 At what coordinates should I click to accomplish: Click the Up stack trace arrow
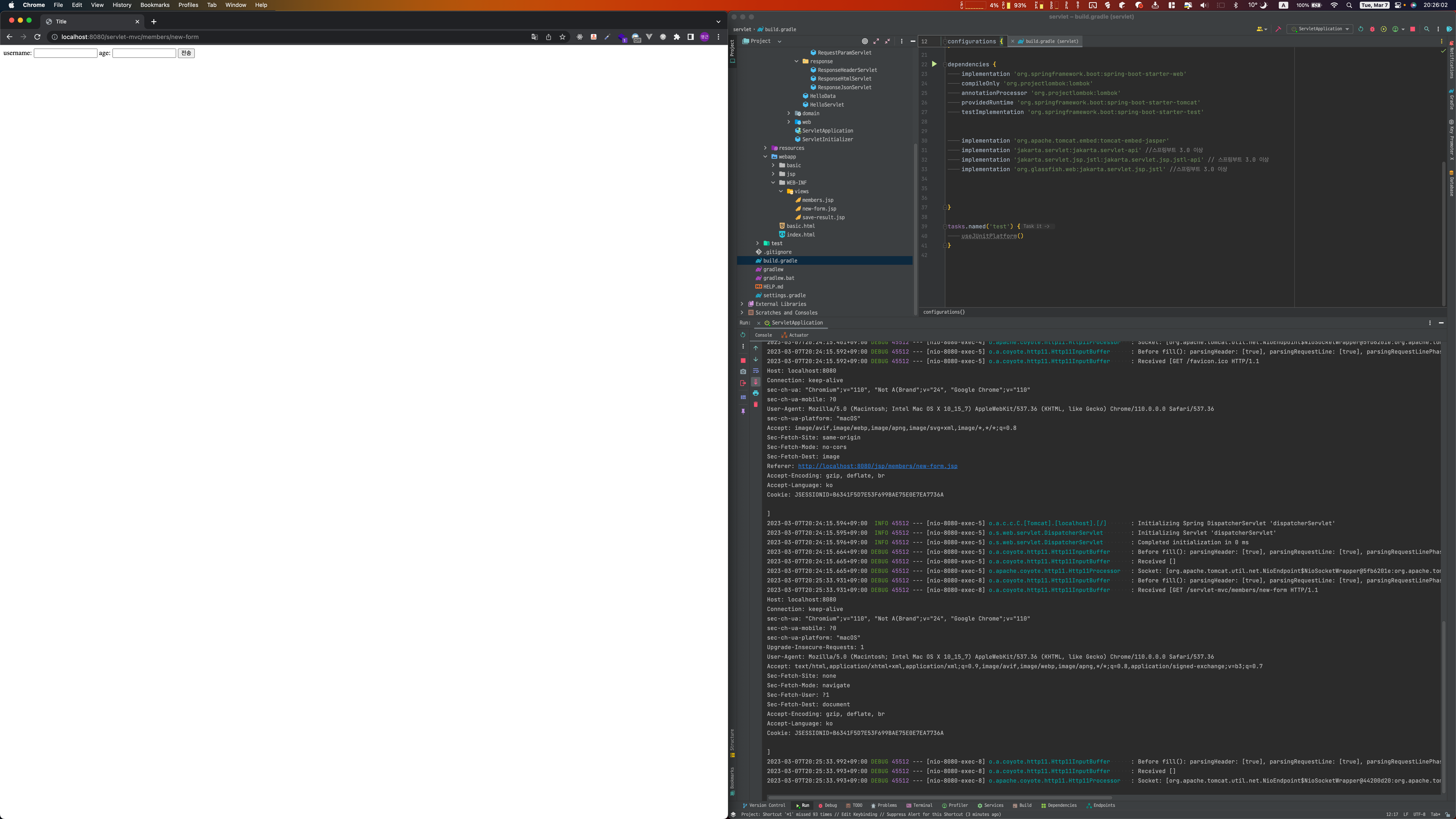pos(756,348)
